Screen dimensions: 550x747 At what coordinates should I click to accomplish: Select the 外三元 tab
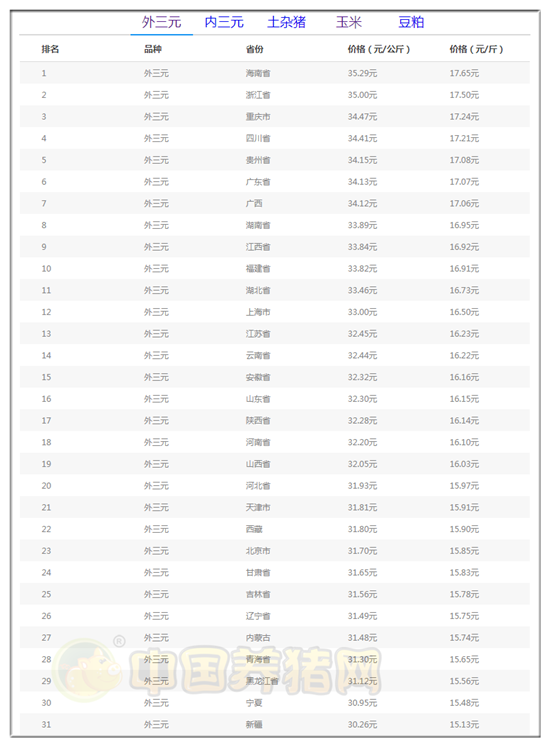click(x=162, y=22)
